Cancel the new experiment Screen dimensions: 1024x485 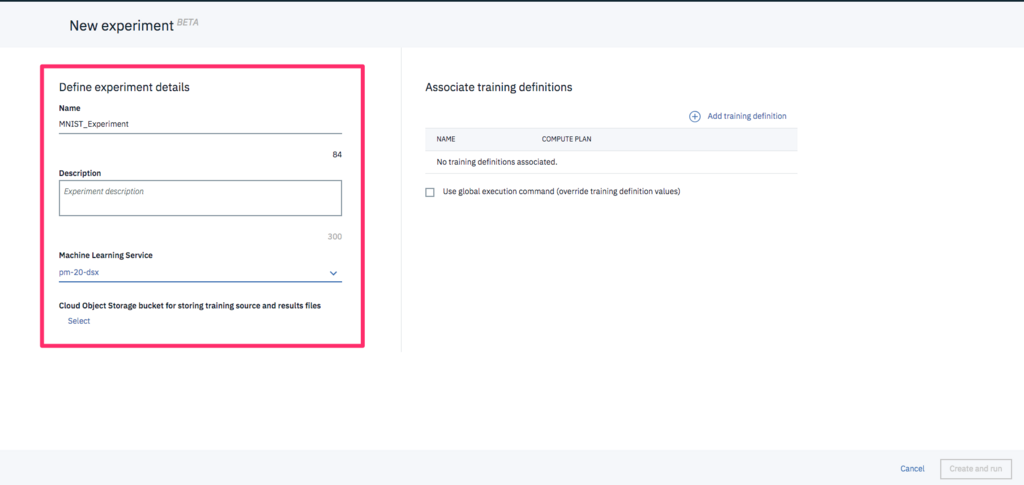(912, 469)
